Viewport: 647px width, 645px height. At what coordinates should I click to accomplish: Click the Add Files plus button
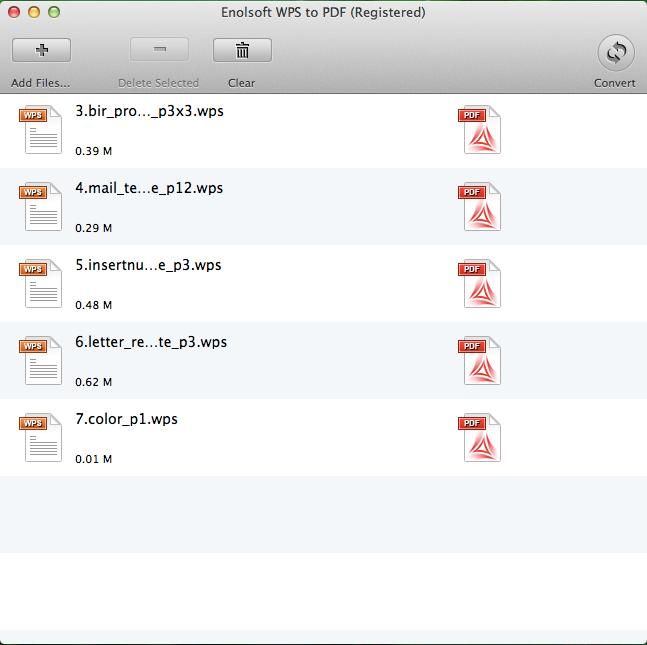coord(41,50)
